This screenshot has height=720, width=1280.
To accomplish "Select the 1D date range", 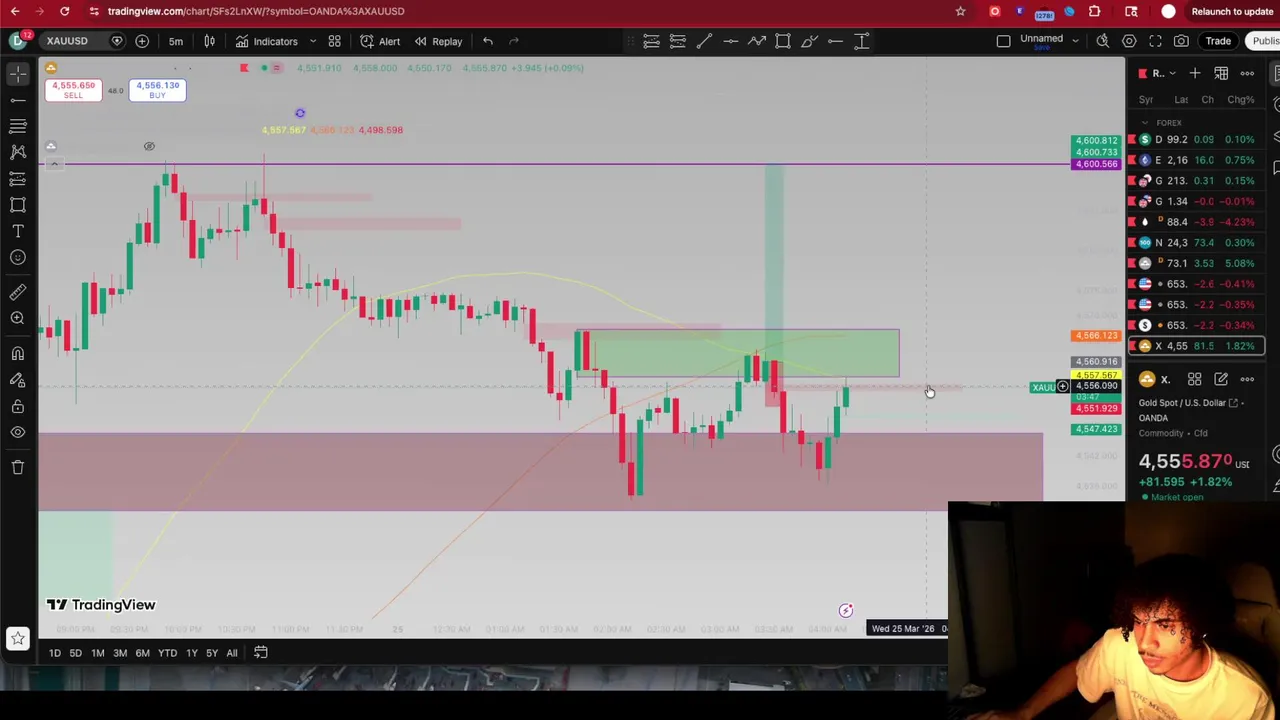I will point(55,653).
